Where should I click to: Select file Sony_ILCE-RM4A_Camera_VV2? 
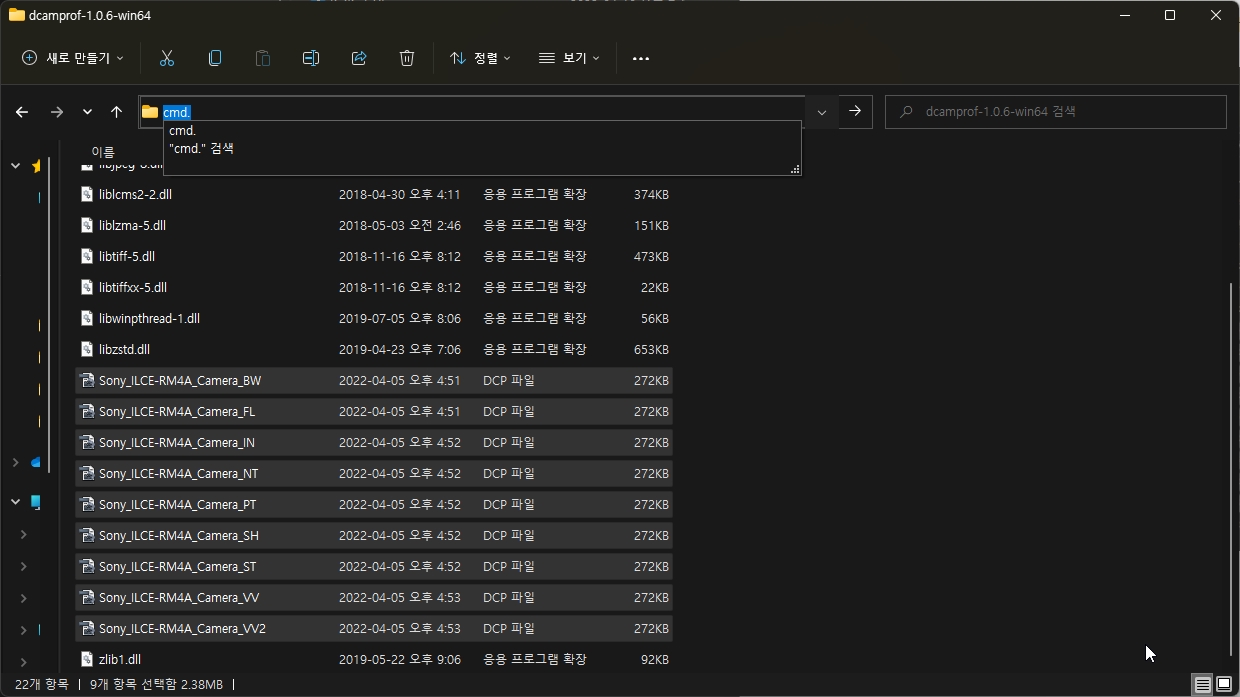pyautogui.click(x=374, y=629)
